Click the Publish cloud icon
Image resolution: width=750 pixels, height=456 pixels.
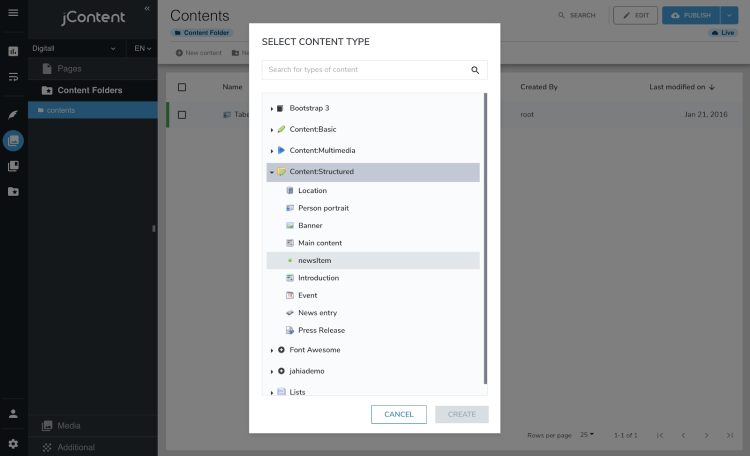click(676, 15)
